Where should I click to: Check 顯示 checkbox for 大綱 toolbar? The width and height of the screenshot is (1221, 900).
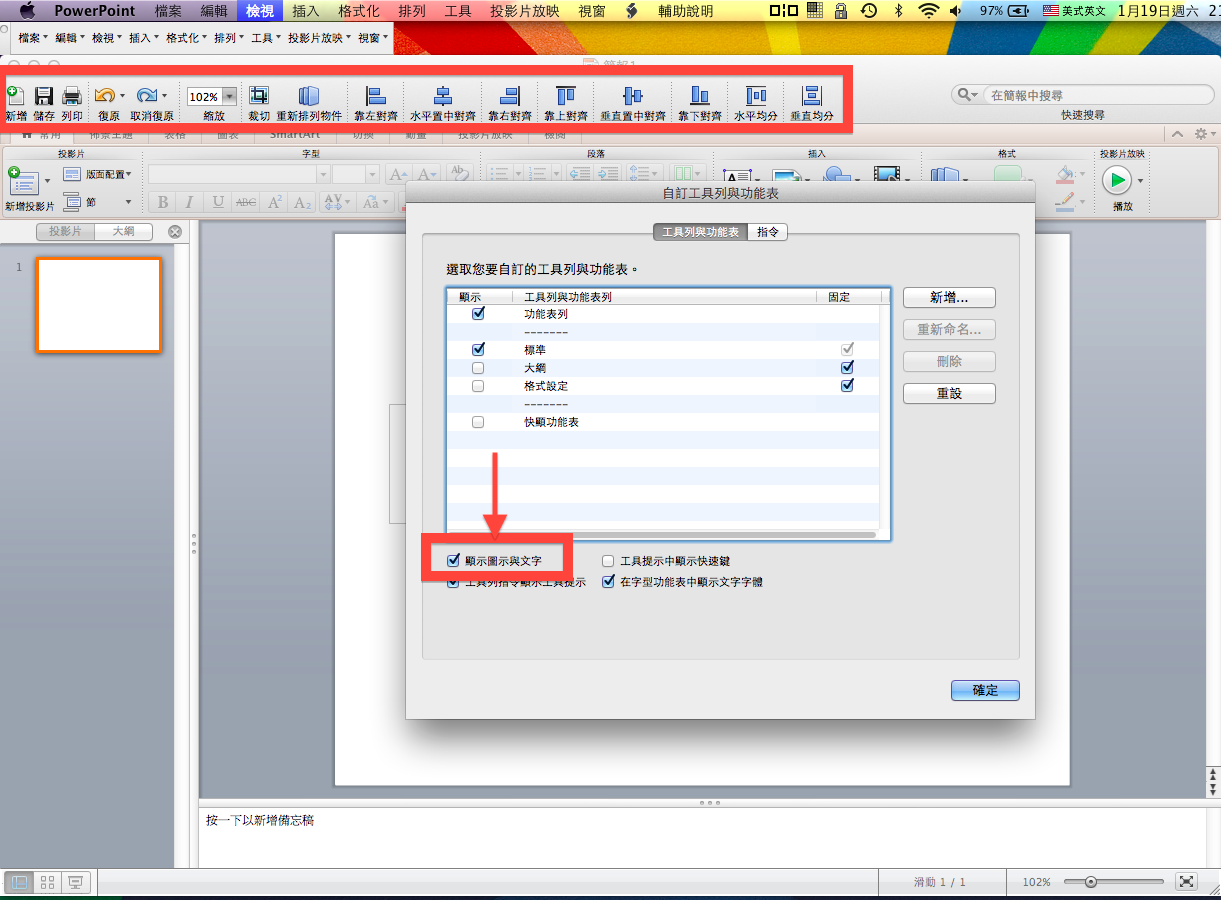[478, 368]
